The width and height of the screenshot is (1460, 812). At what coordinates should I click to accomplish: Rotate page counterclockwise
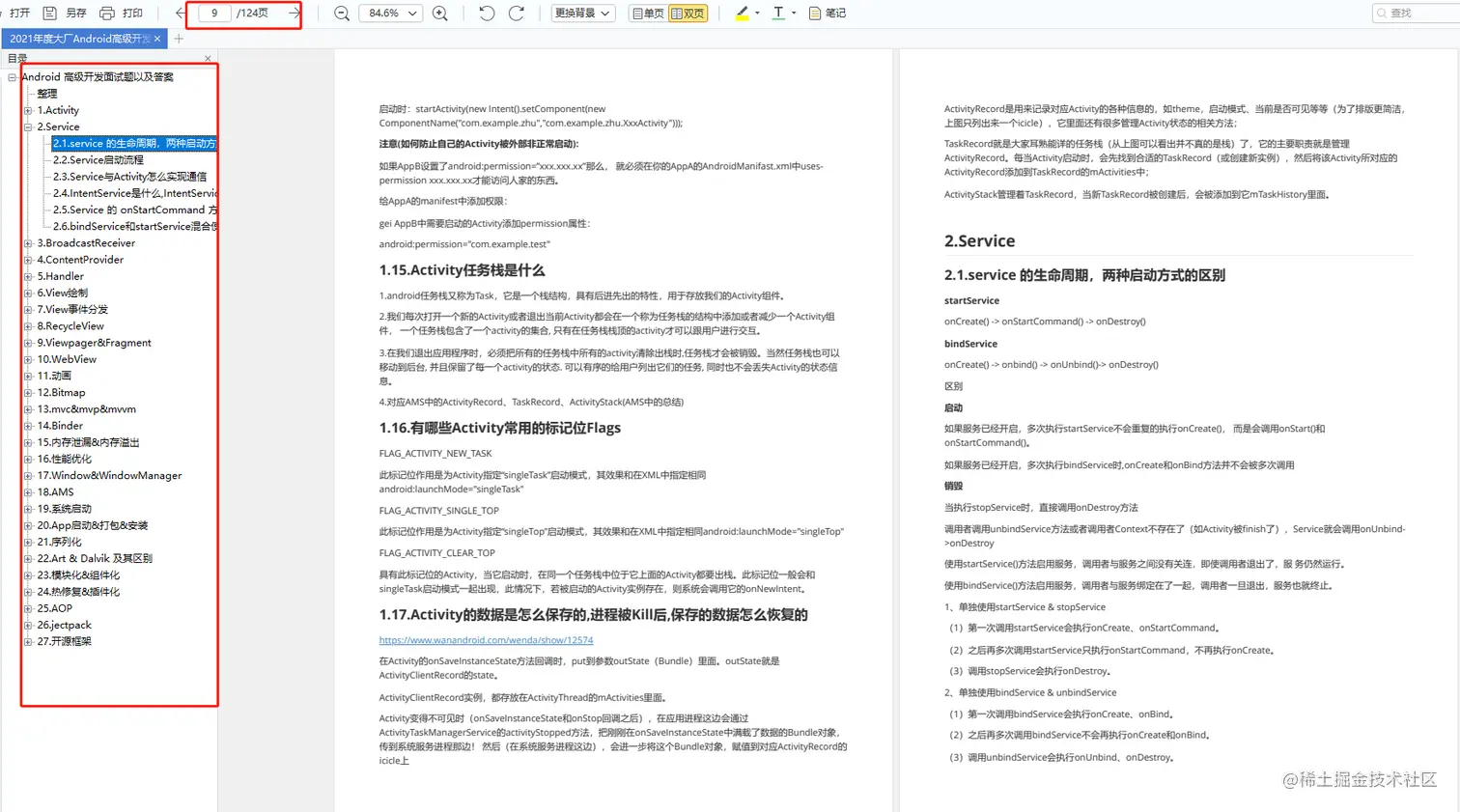(x=487, y=13)
